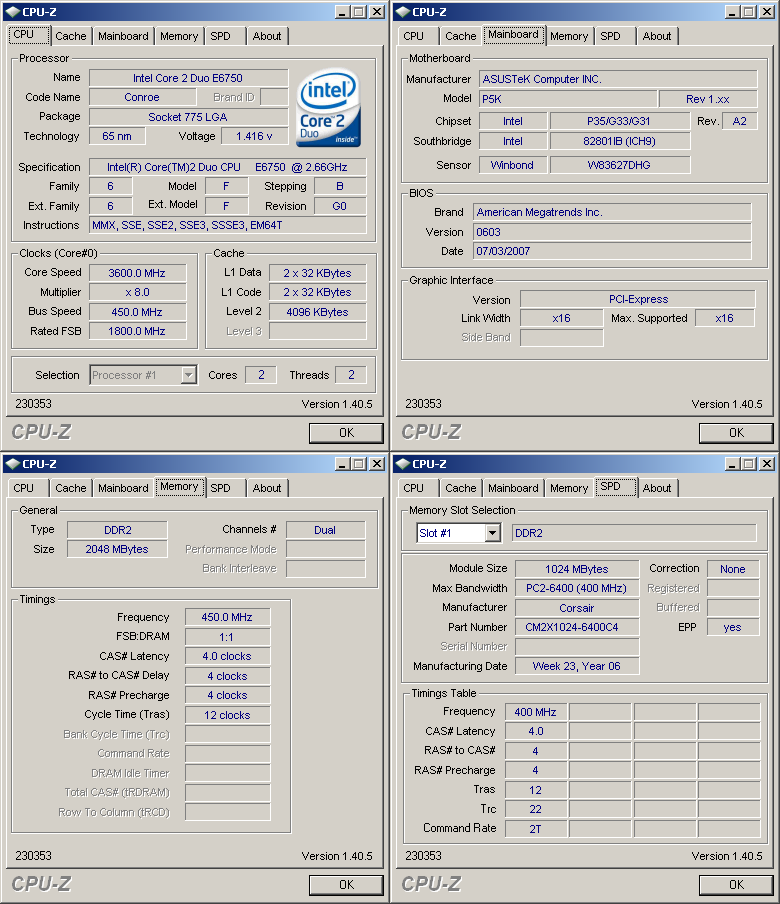Click the Level 2 cache value 4096 KBytes

pos(318,312)
